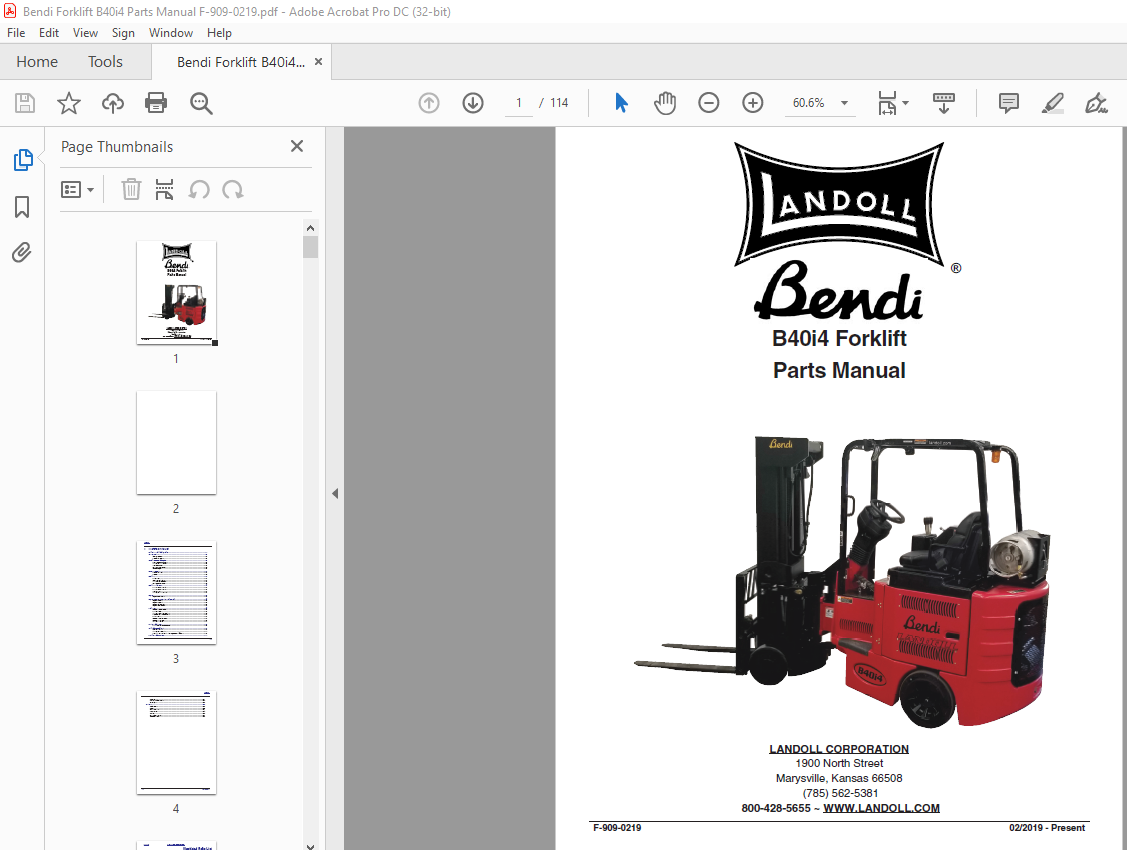Delete selected page trash icon

coord(131,190)
